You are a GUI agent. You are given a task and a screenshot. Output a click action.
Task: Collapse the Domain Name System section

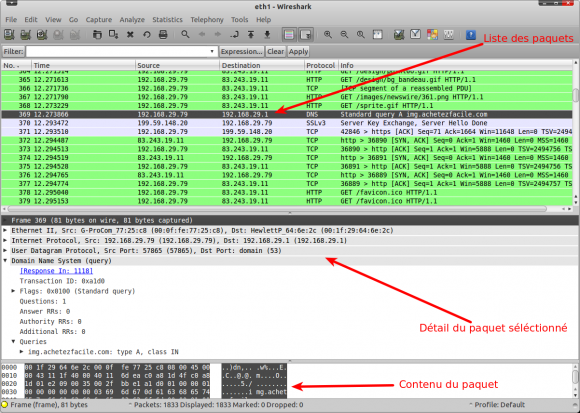pos(5,261)
